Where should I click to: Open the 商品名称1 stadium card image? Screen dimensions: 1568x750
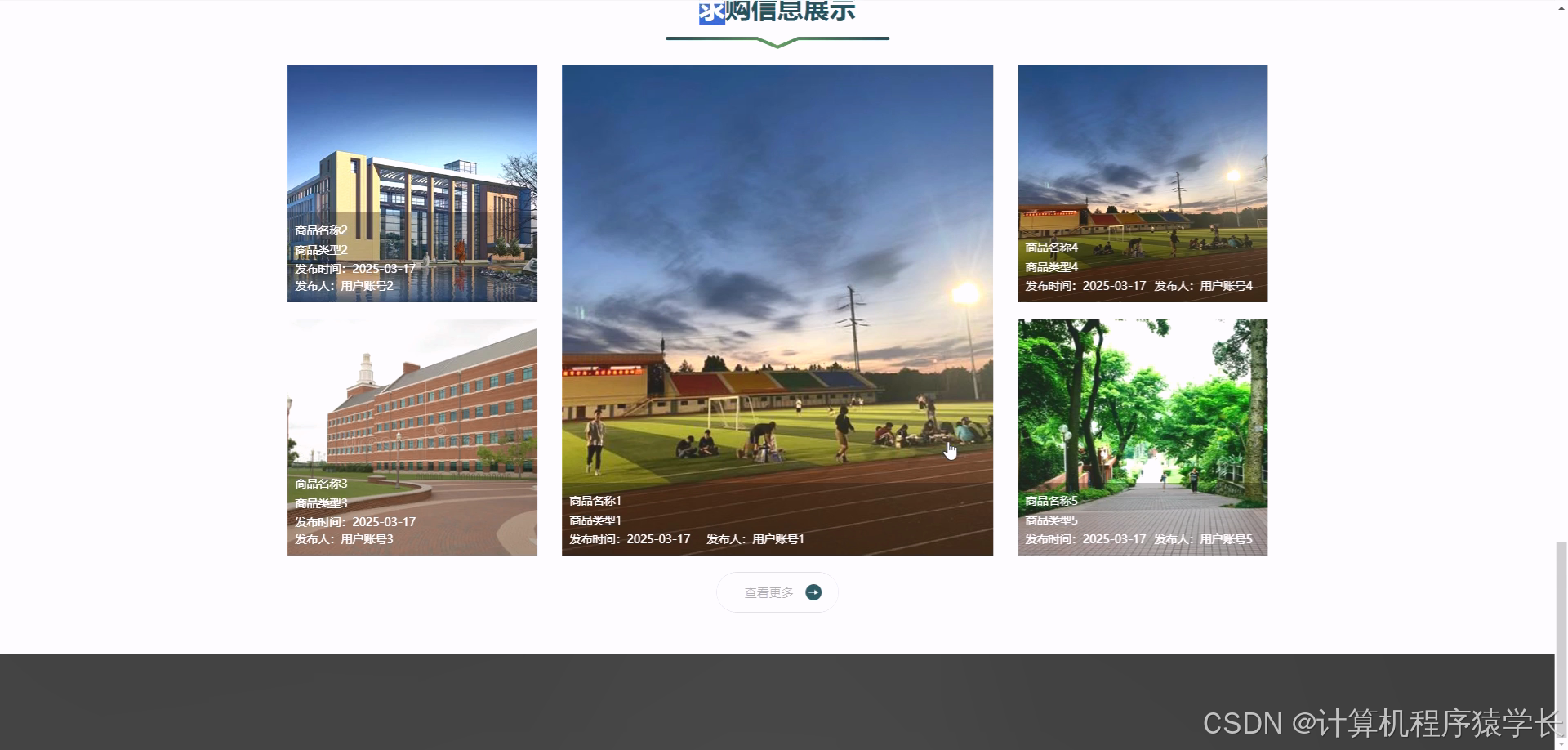(x=777, y=310)
